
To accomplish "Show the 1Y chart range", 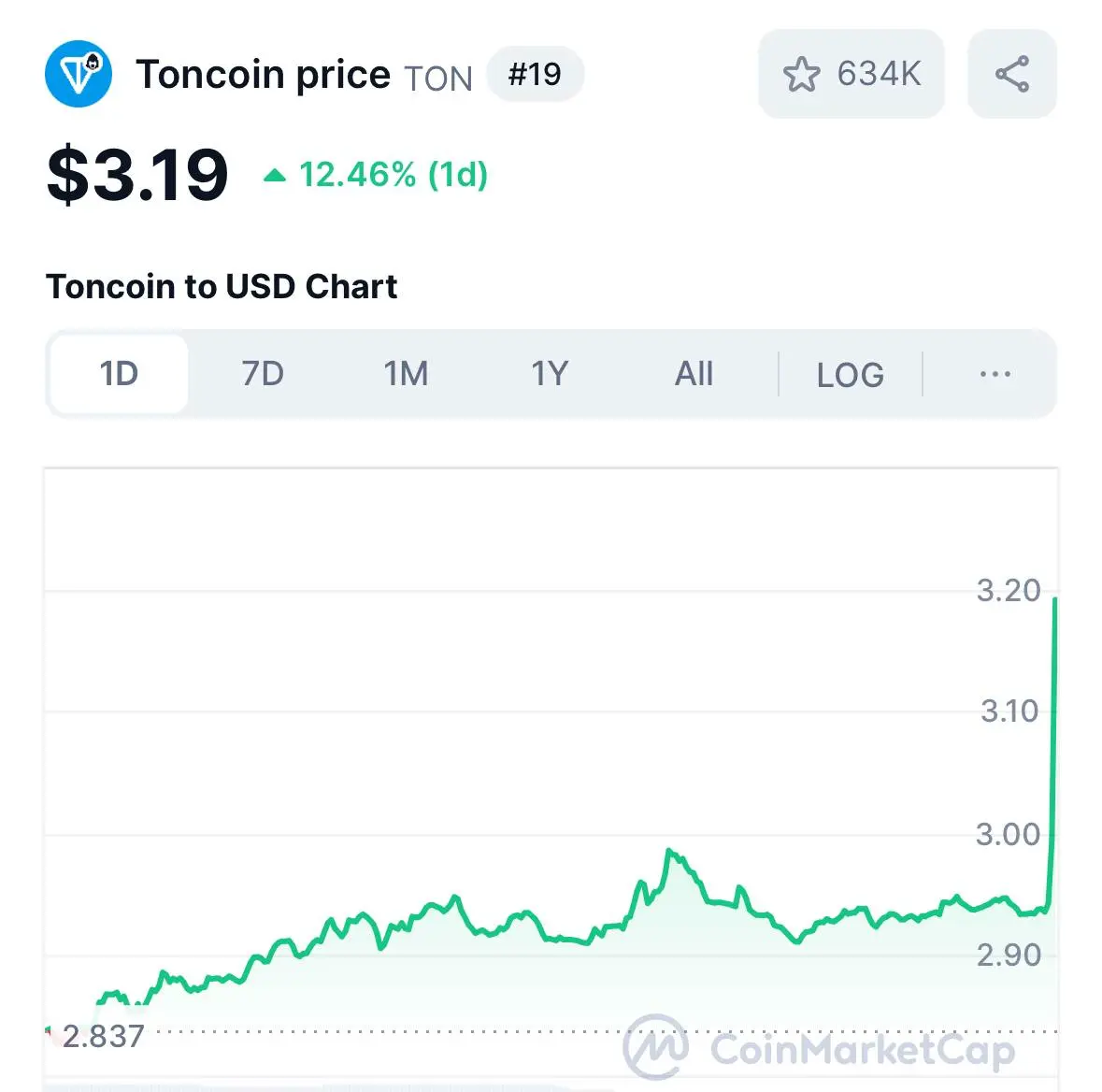I will (550, 373).
